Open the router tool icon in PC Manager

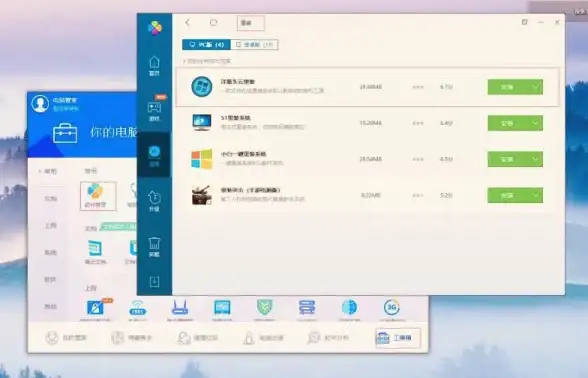(180, 308)
